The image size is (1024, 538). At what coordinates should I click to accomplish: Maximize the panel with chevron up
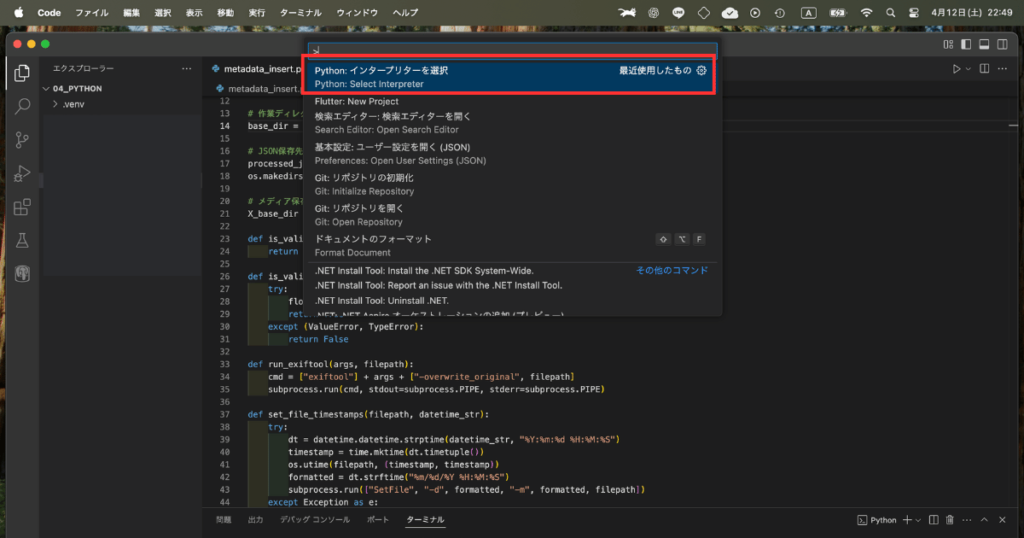984,520
